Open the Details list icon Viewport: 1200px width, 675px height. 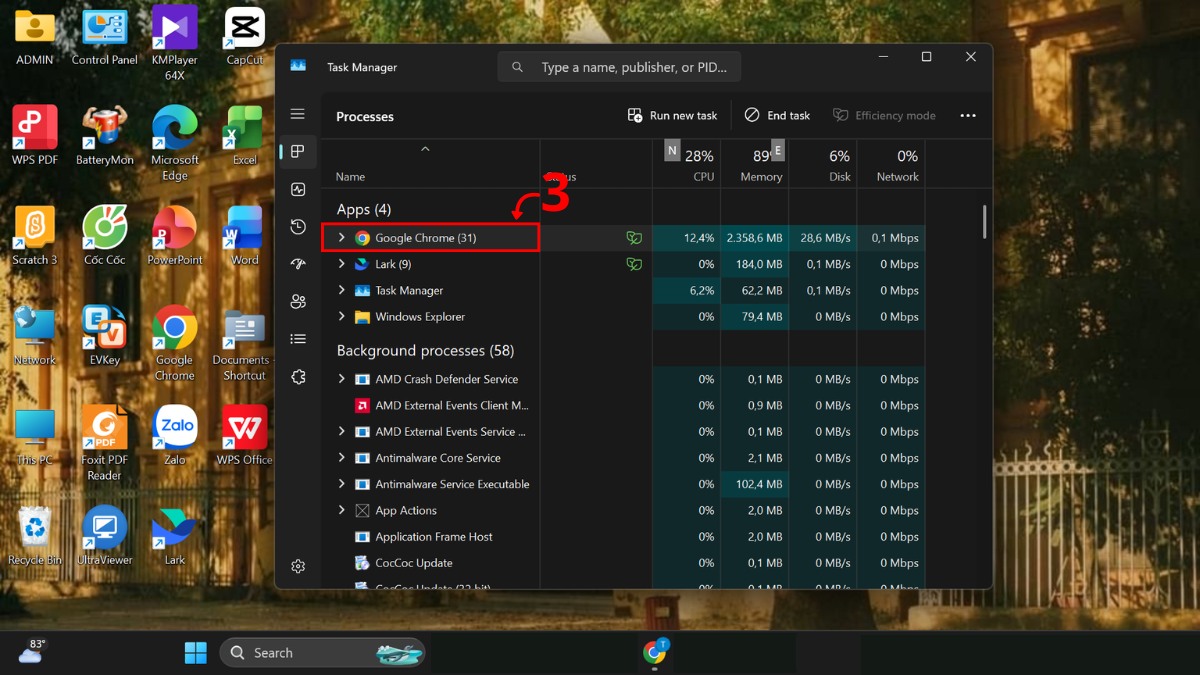[298, 339]
